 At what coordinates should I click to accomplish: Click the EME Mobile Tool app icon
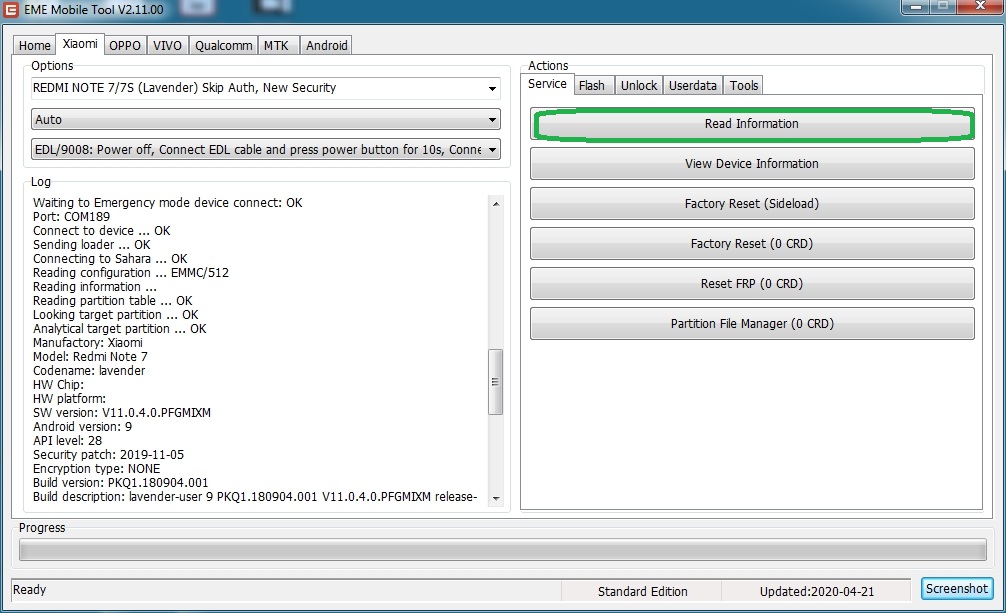click(x=11, y=10)
